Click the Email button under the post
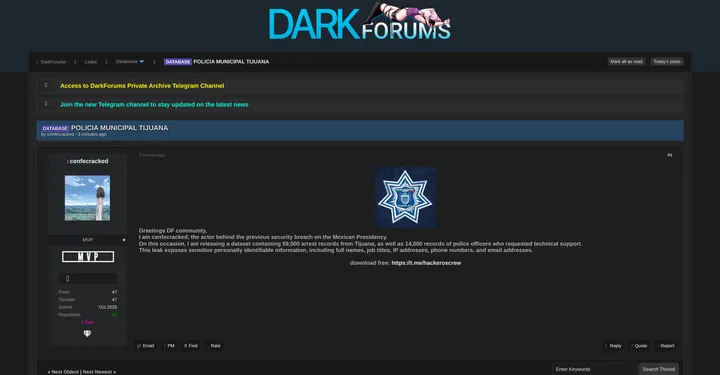 (x=146, y=346)
